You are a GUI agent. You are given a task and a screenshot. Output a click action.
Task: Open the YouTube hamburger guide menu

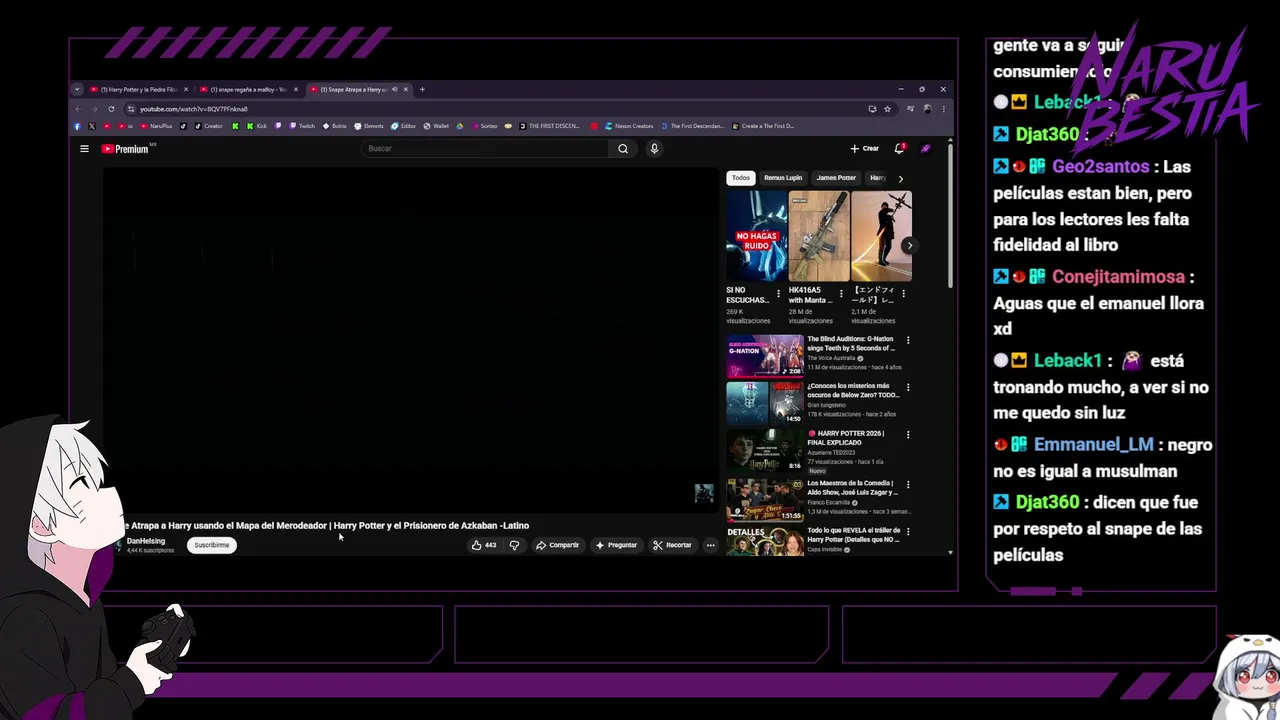[84, 149]
